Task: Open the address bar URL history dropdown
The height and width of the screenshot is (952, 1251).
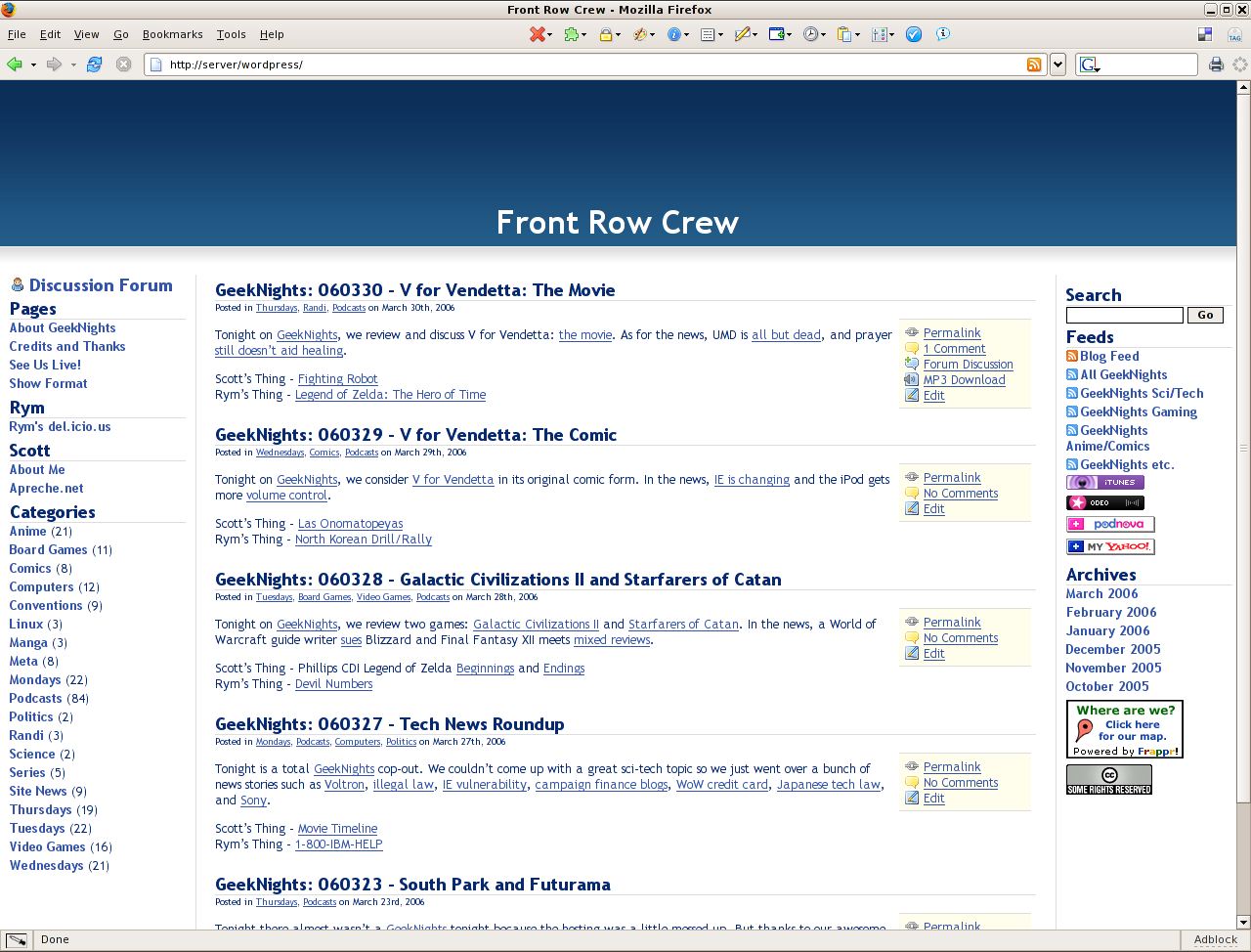Action: 1057,65
